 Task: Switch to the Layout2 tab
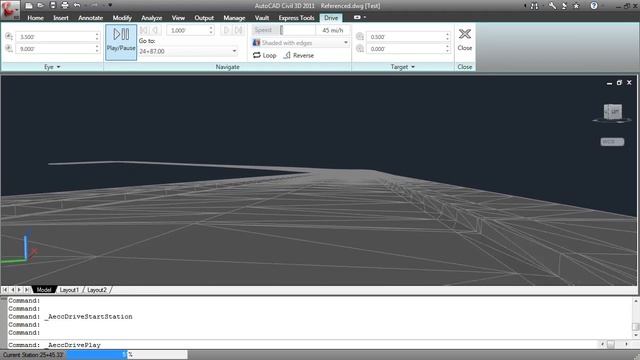pos(97,290)
